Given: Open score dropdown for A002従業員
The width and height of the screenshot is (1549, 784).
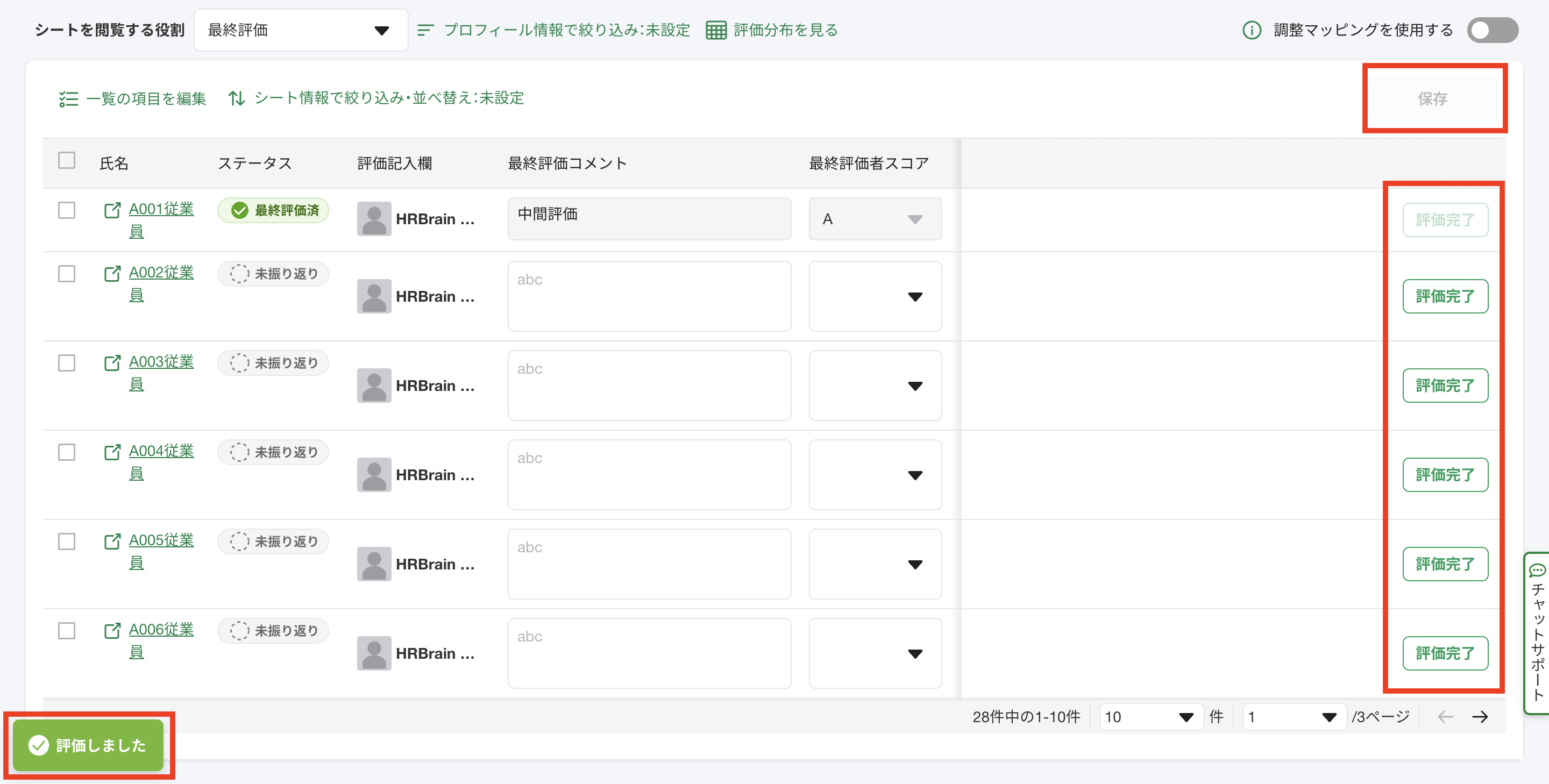Looking at the screenshot, I should click(875, 296).
